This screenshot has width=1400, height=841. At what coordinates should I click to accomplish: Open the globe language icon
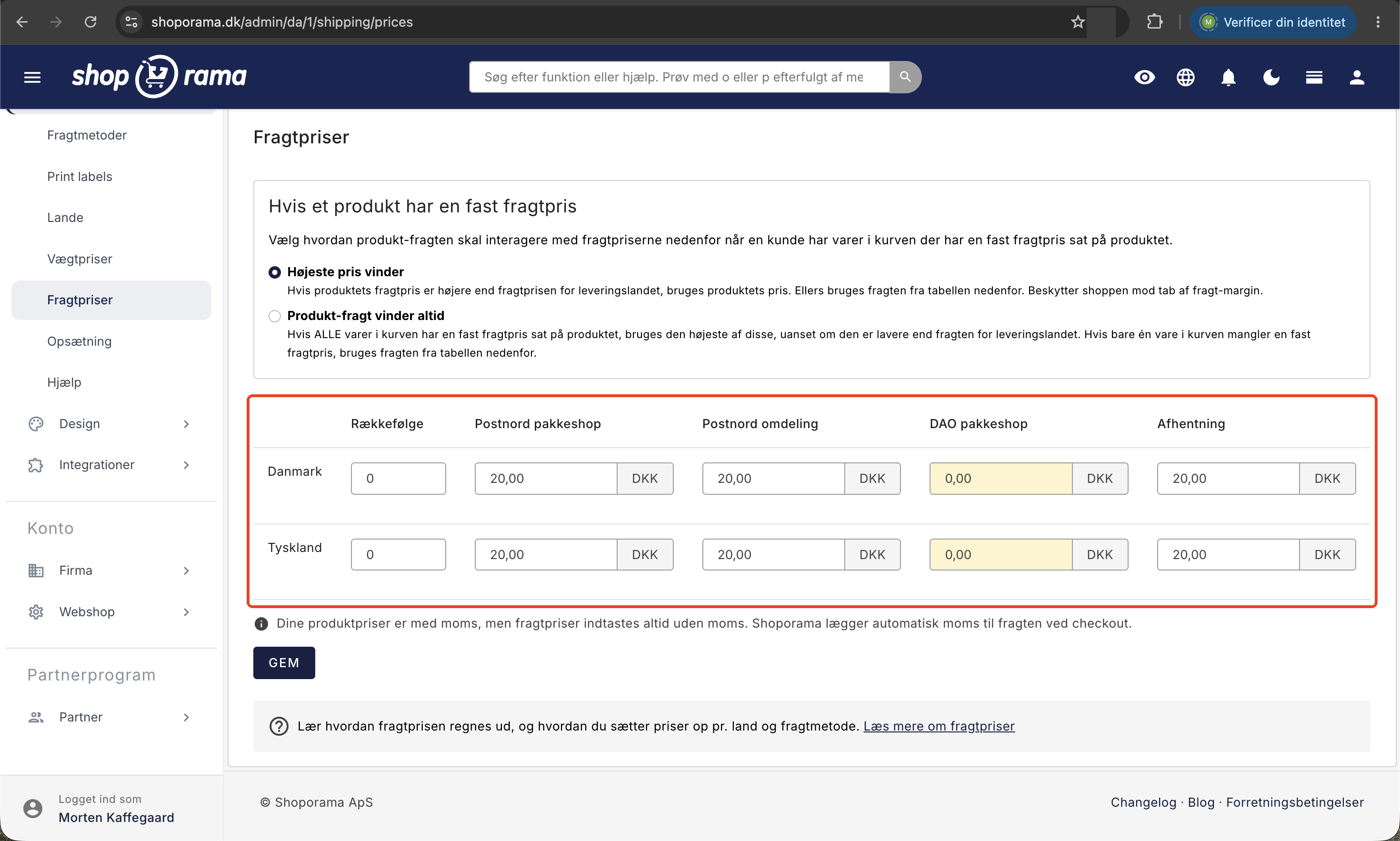(1185, 77)
